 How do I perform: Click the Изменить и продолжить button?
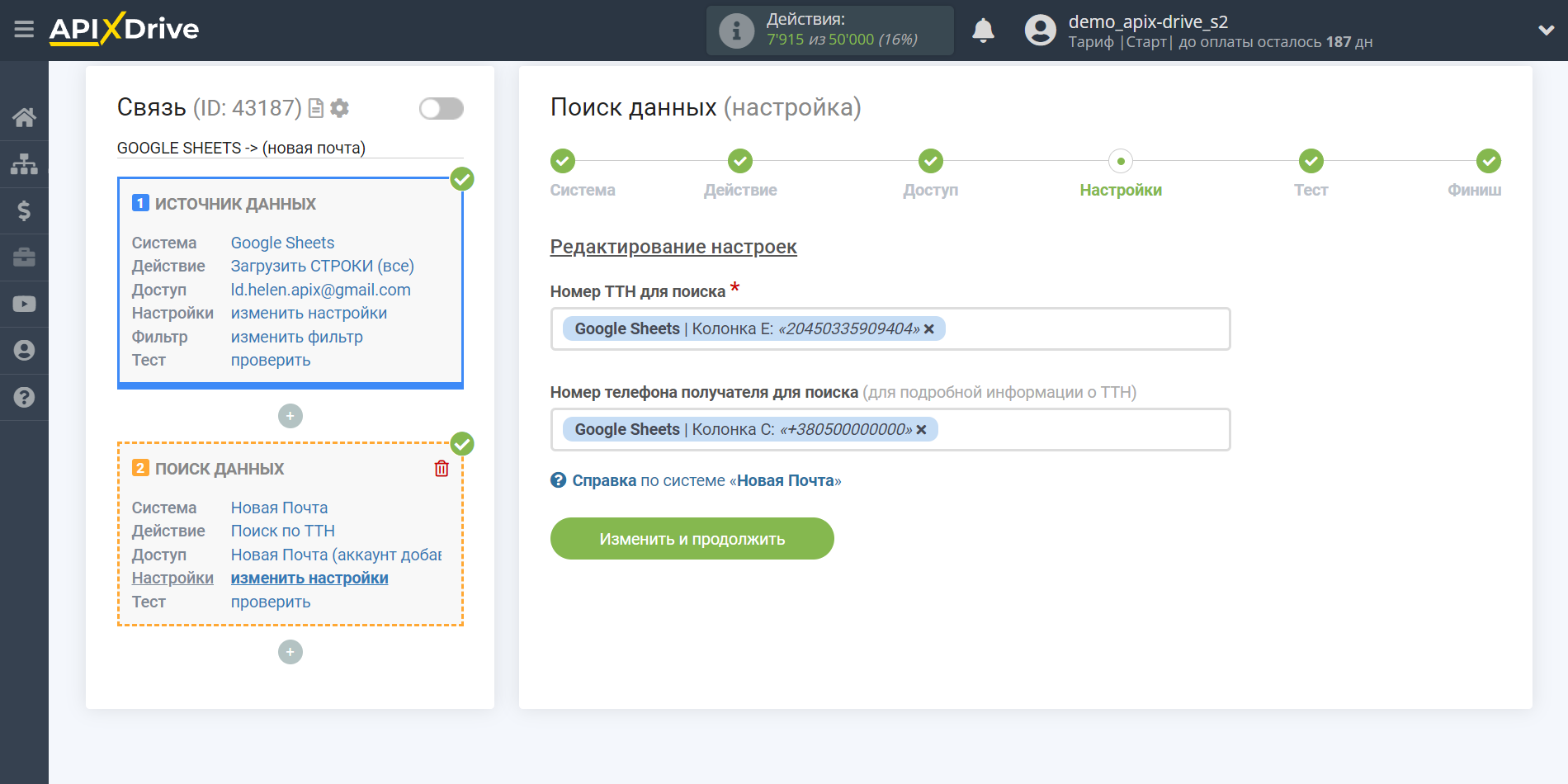692,539
